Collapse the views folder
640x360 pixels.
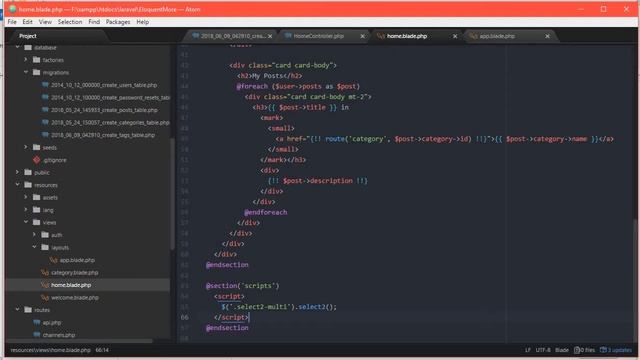26,222
